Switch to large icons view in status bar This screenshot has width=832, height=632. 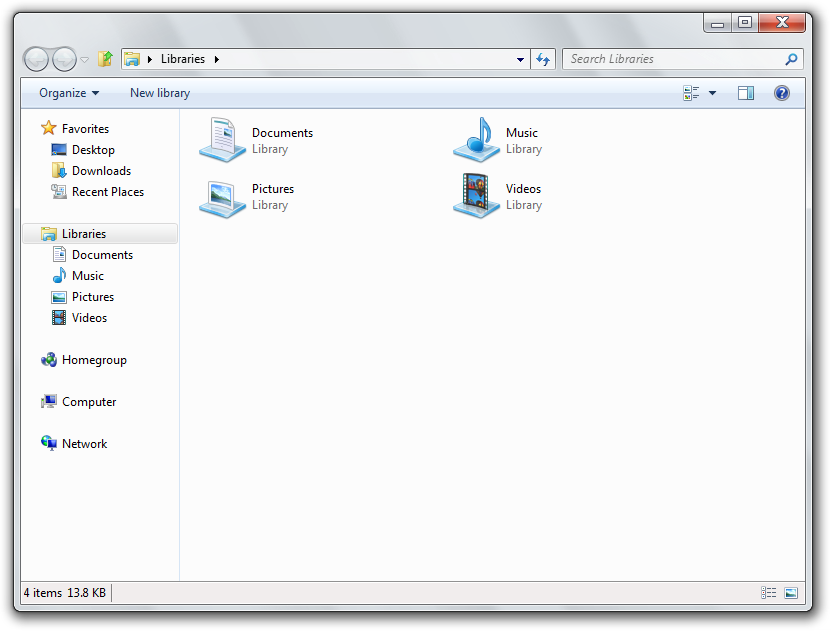(791, 593)
